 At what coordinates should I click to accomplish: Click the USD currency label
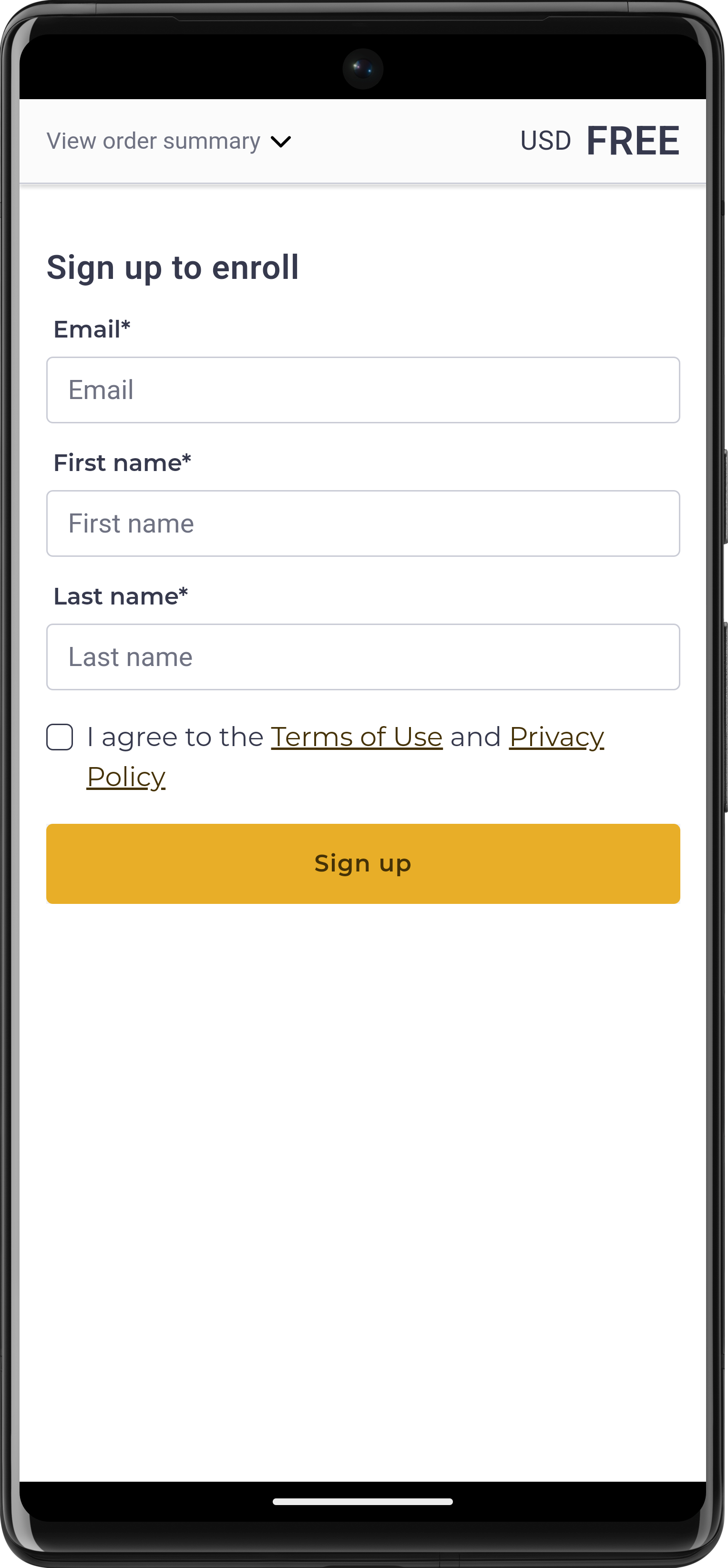point(545,141)
